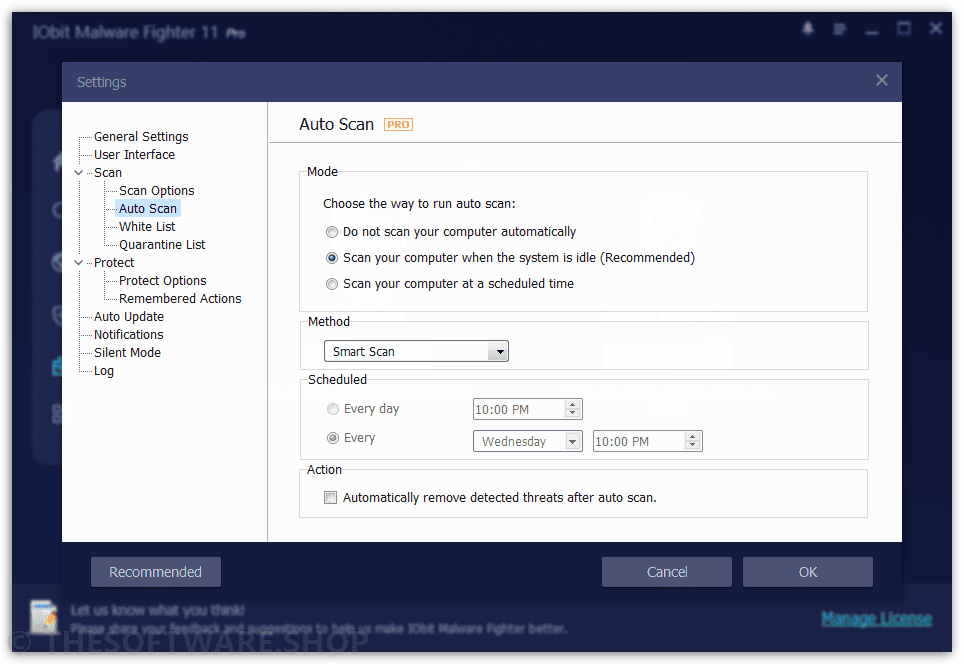Viewport: 964px width, 664px height.
Task: Open the Smart Scan method dropdown
Action: 416,351
